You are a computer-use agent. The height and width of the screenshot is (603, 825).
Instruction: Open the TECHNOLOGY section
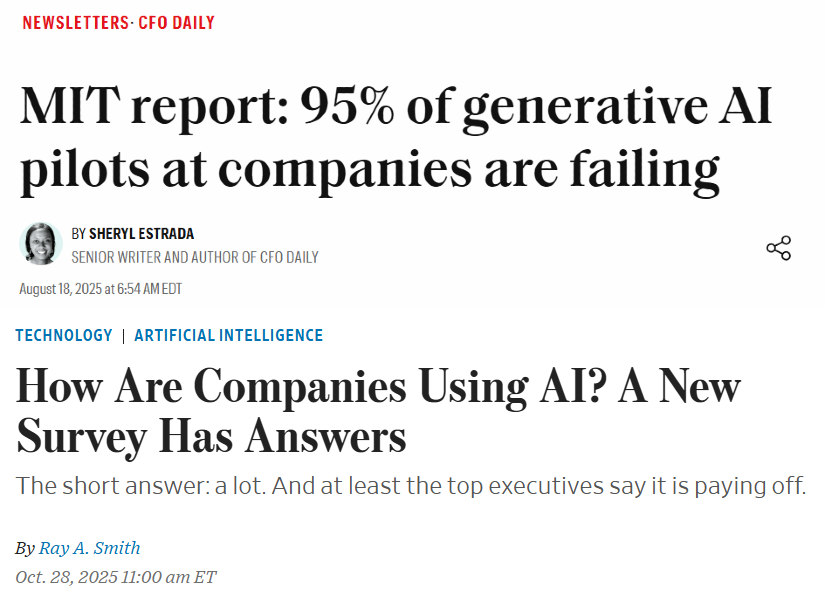click(63, 335)
